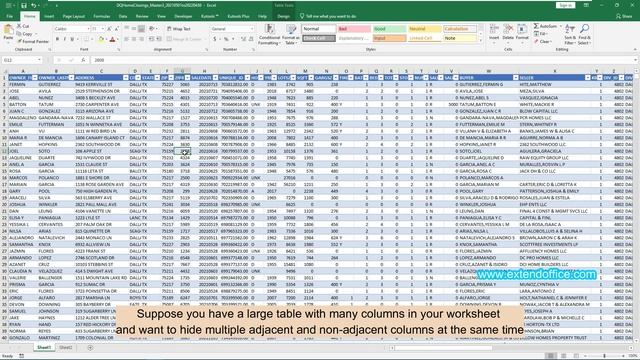Apply the Calculation cell style
640x360 pixels.
tap(460, 29)
